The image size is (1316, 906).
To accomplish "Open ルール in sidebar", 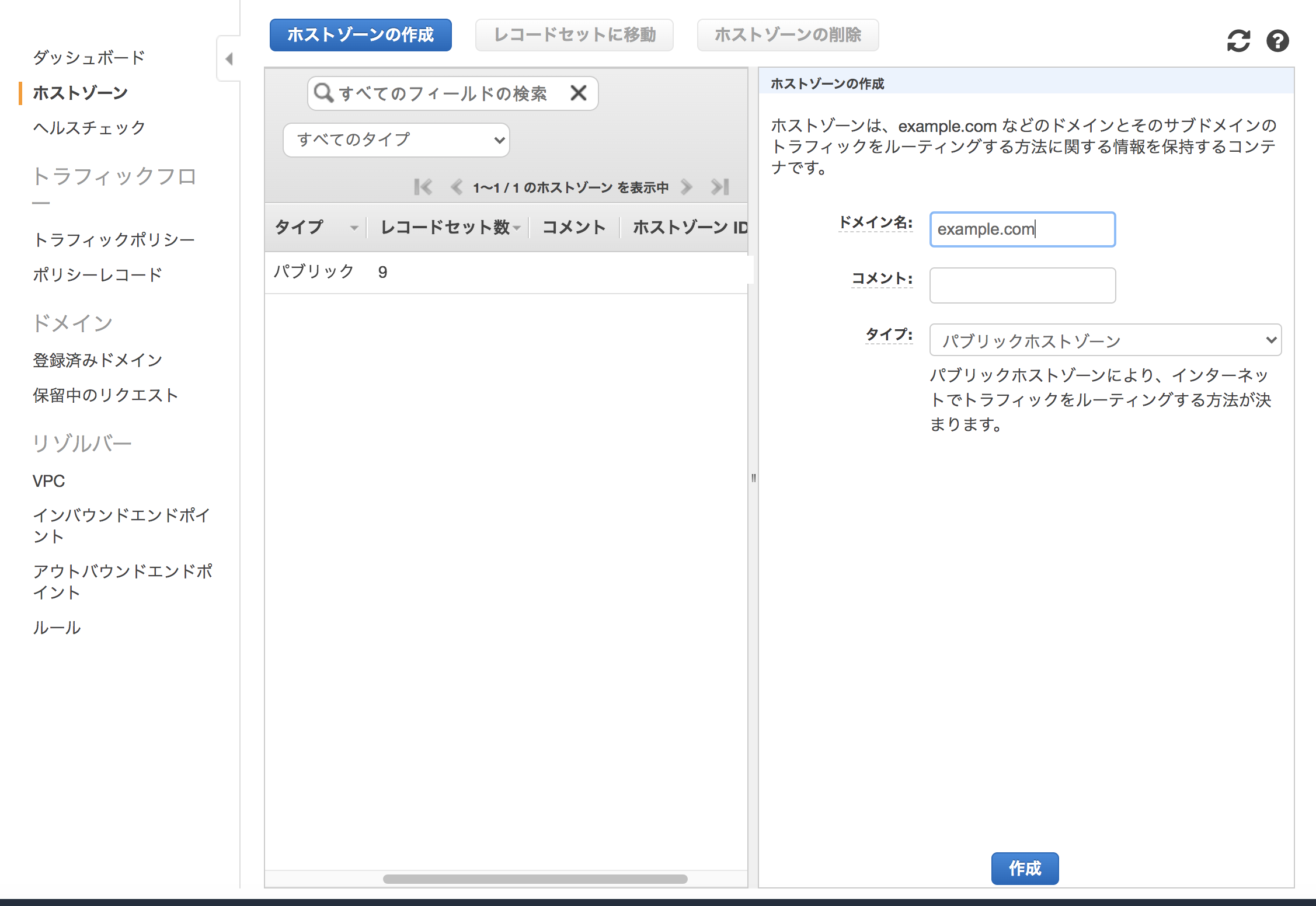I will (57, 628).
